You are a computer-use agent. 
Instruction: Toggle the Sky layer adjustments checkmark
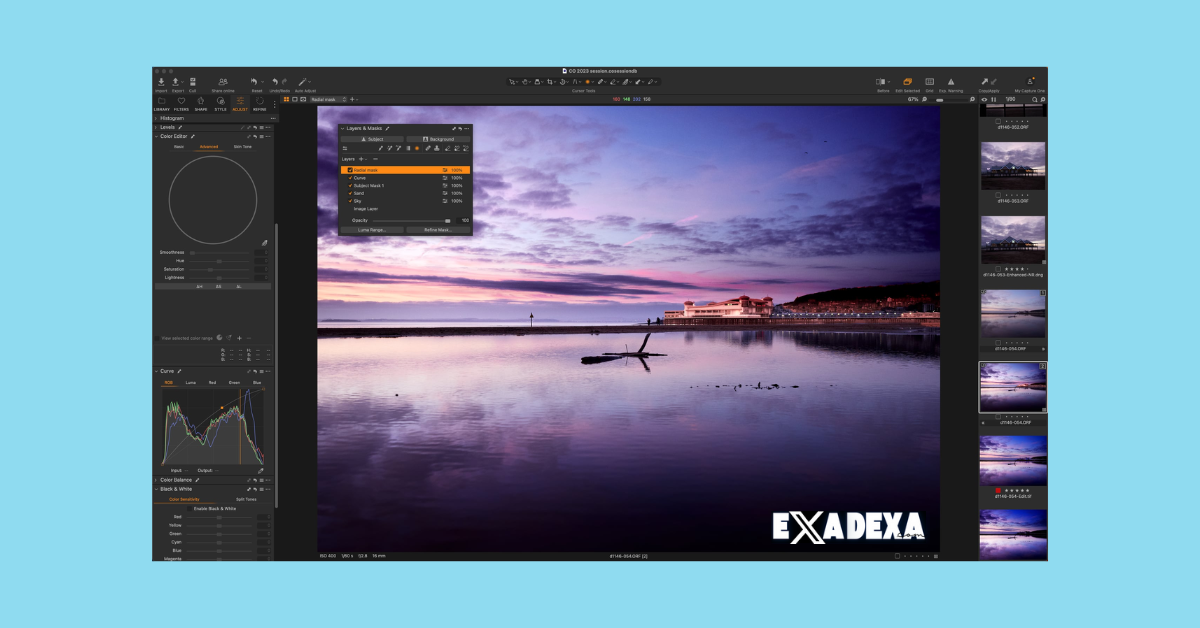[x=350, y=201]
